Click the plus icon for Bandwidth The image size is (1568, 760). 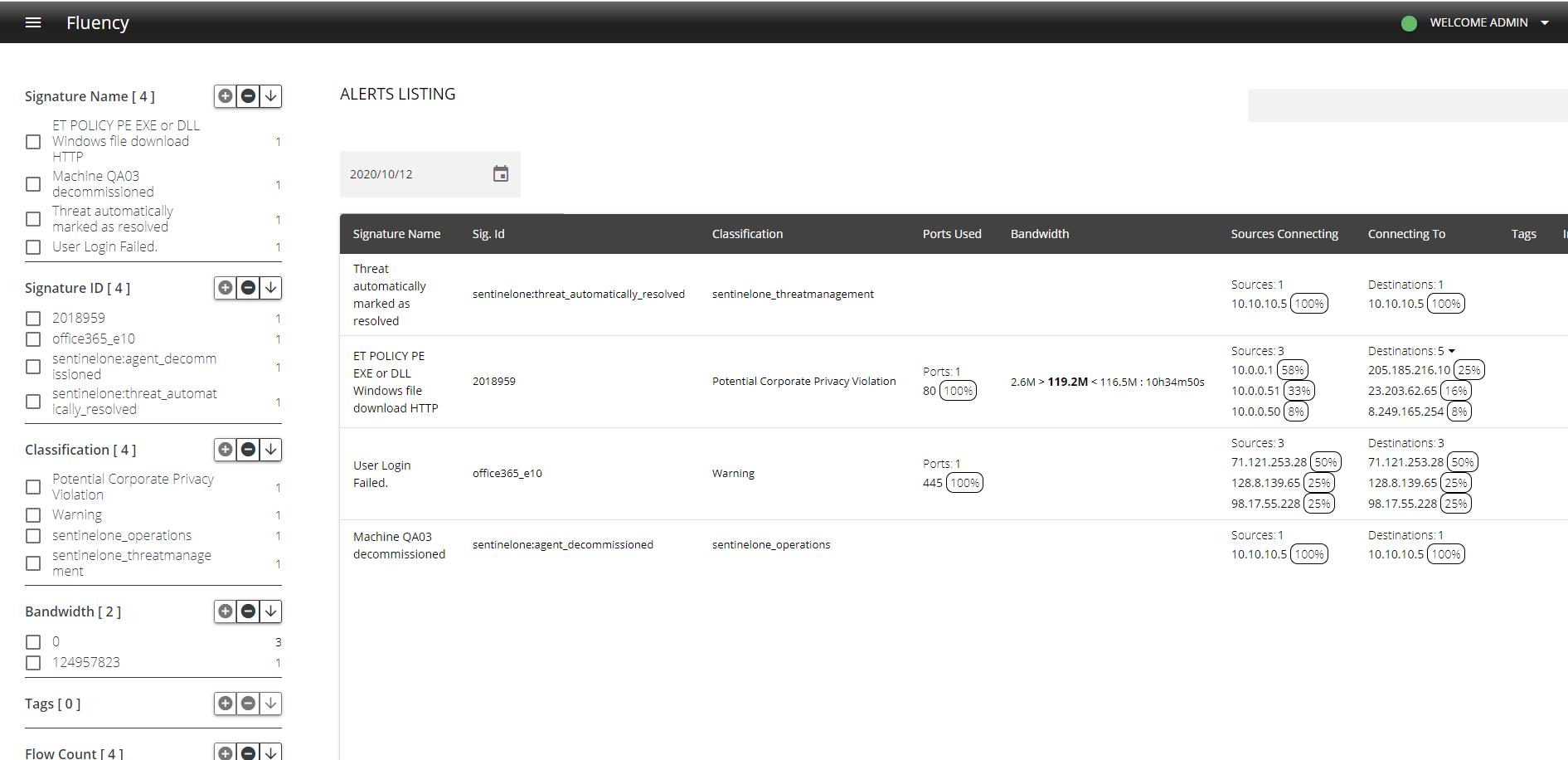[226, 611]
